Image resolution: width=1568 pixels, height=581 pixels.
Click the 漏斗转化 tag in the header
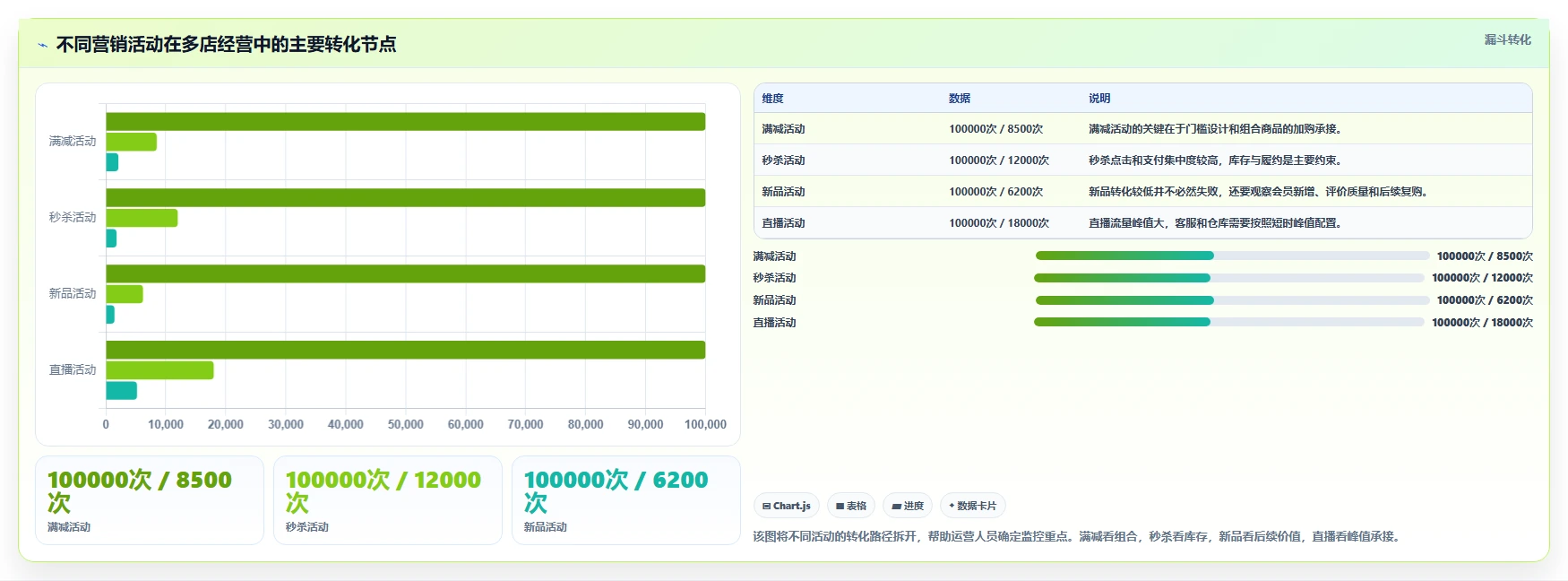pyautogui.click(x=1507, y=39)
